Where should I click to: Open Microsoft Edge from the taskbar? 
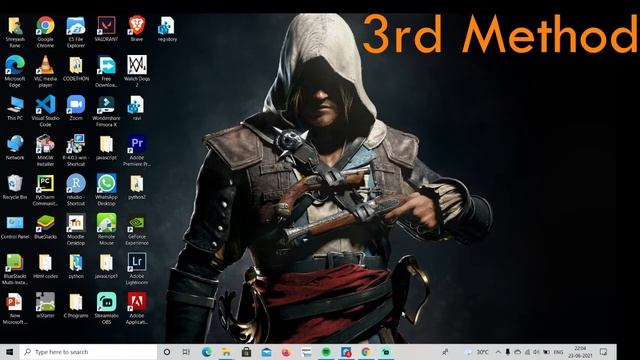point(207,352)
